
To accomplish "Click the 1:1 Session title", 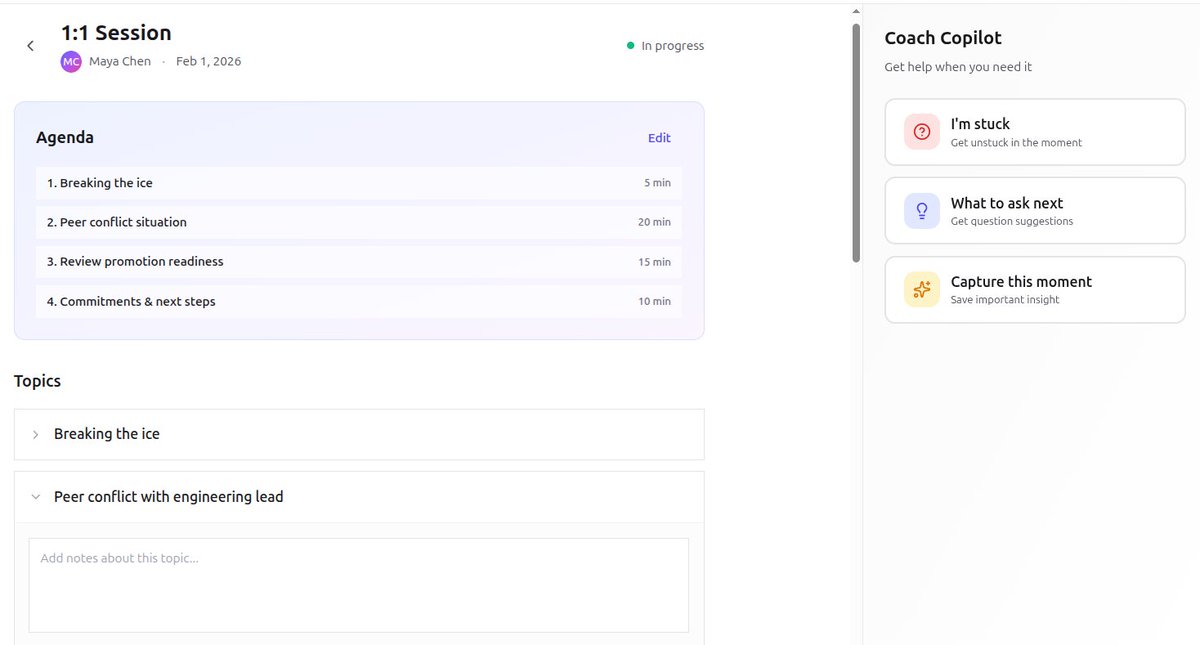I will click(x=116, y=33).
